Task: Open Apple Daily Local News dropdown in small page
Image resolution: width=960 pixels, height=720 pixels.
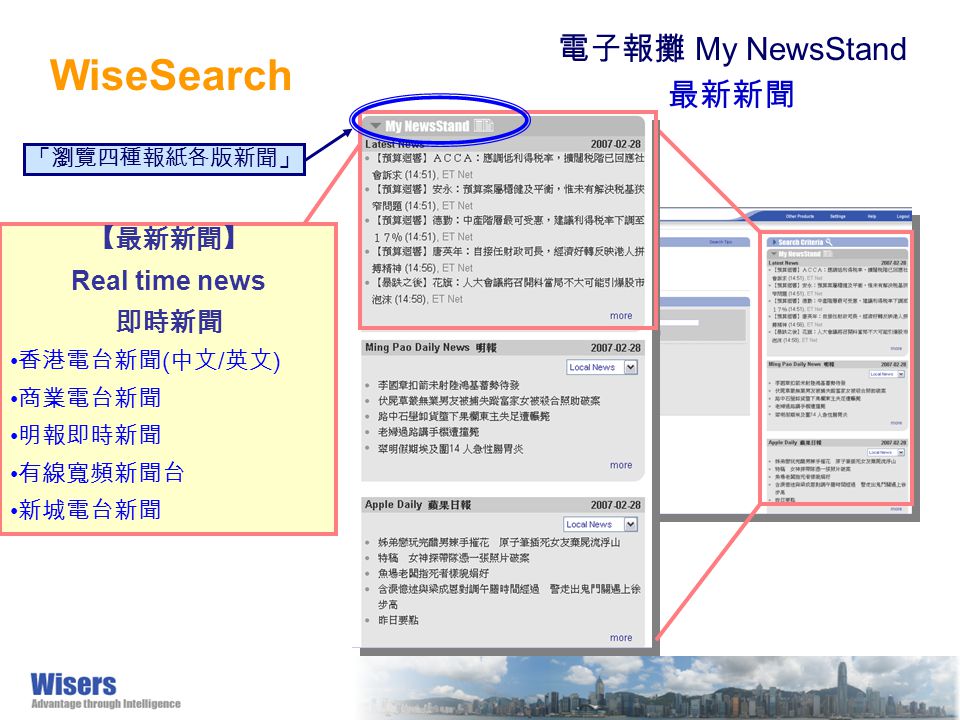Action: [x=885, y=452]
